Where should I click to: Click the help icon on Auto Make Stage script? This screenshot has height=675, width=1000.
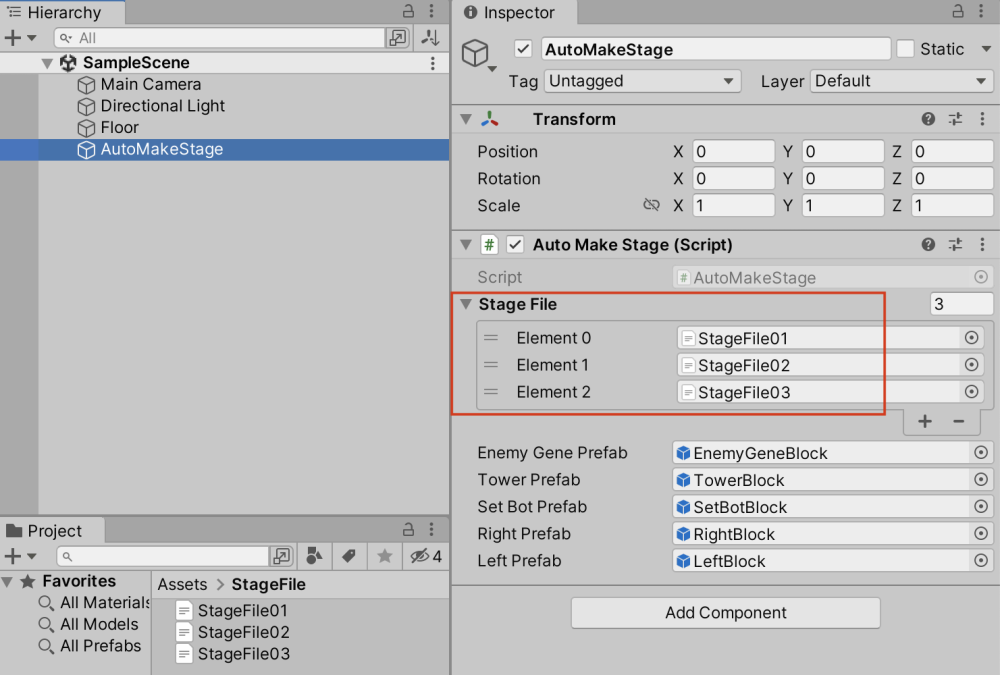point(929,244)
